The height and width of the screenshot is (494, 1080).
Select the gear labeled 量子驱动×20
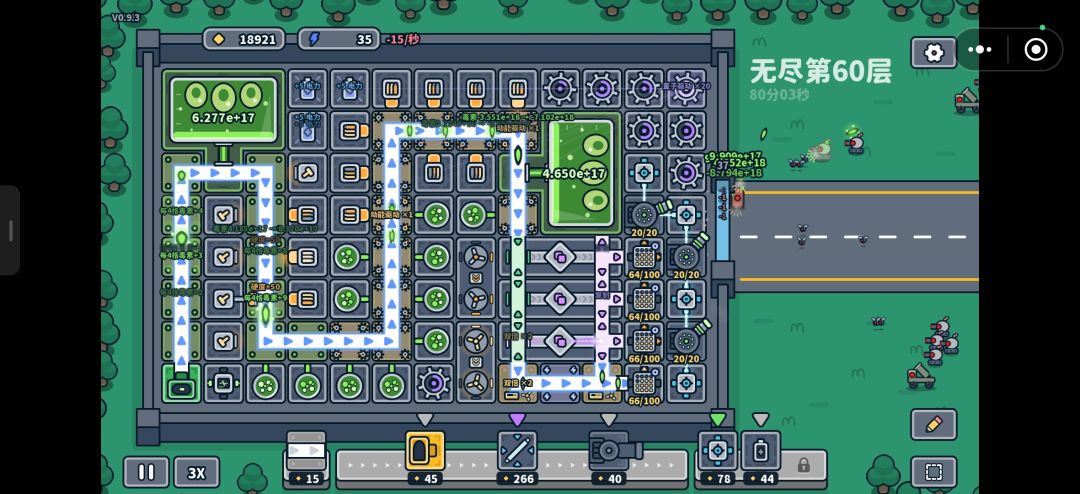coord(685,88)
